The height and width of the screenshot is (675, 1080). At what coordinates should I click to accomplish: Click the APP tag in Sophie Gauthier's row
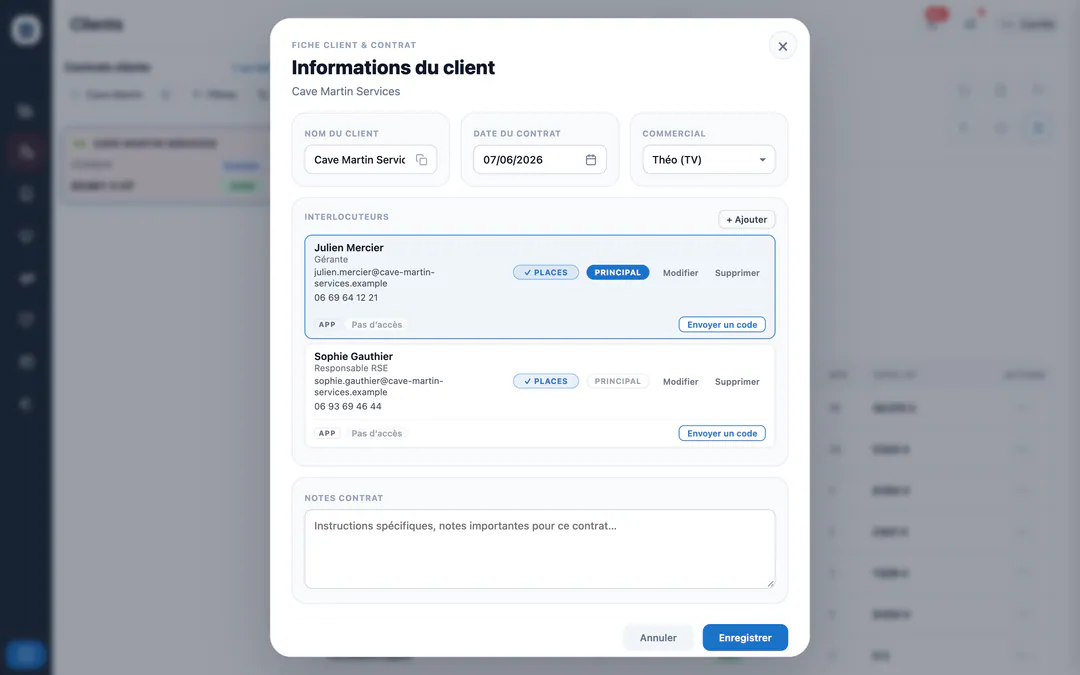[327, 433]
